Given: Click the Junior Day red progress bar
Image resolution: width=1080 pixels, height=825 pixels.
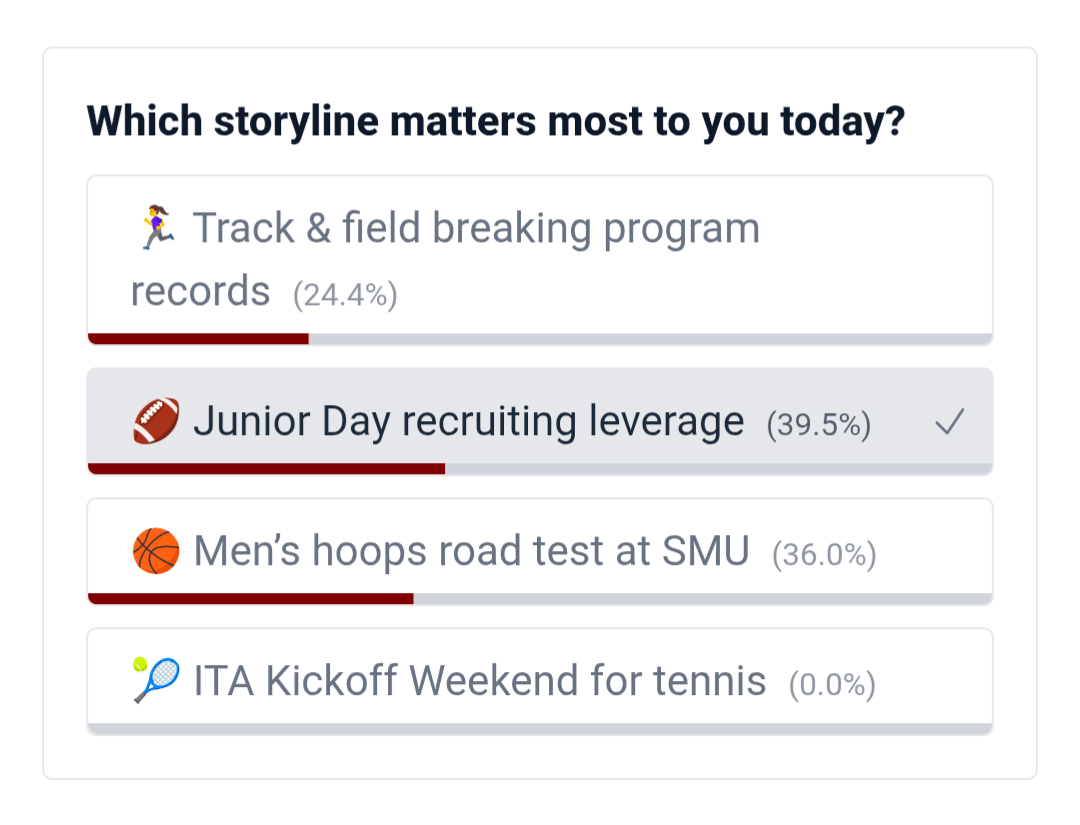Looking at the screenshot, I should point(266,468).
